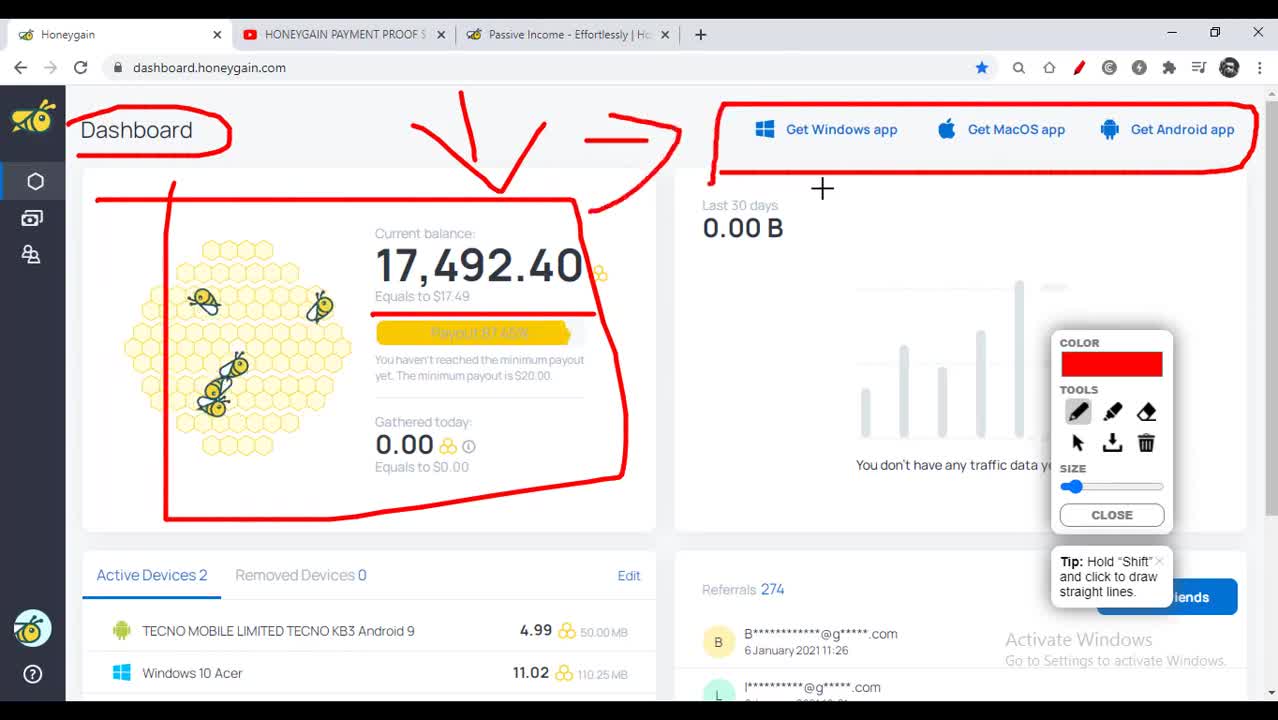The width and height of the screenshot is (1278, 720).
Task: Switch to Passive Income browser tab
Action: (569, 34)
